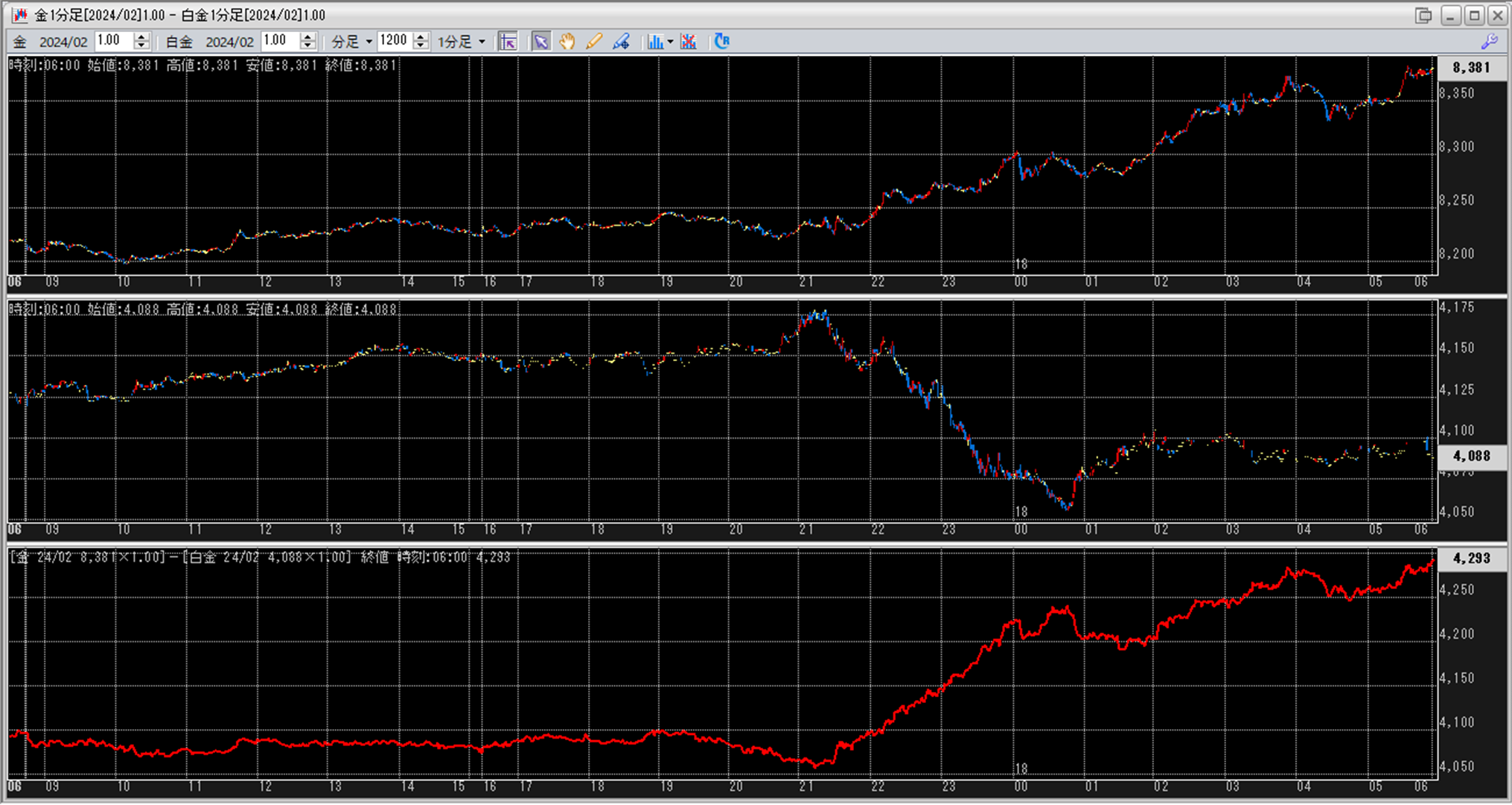Screen dimensions: 1512x805
Task: Open the wrench settings icon
Action: 1490,42
